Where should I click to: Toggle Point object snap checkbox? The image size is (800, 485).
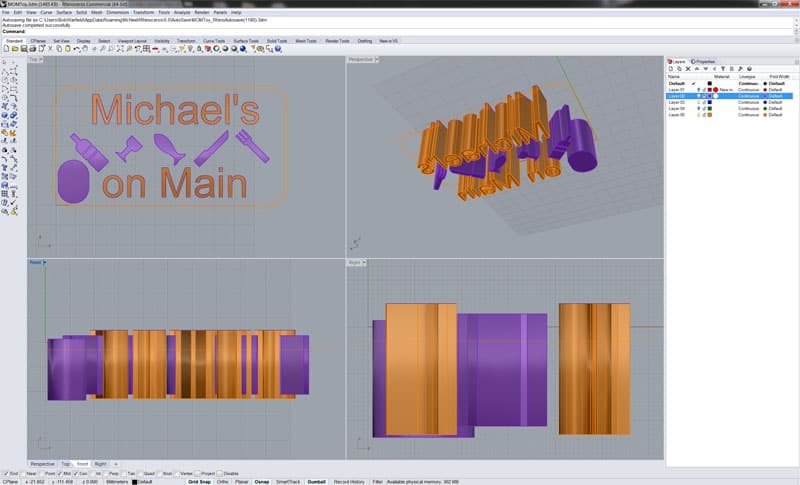pos(41,474)
